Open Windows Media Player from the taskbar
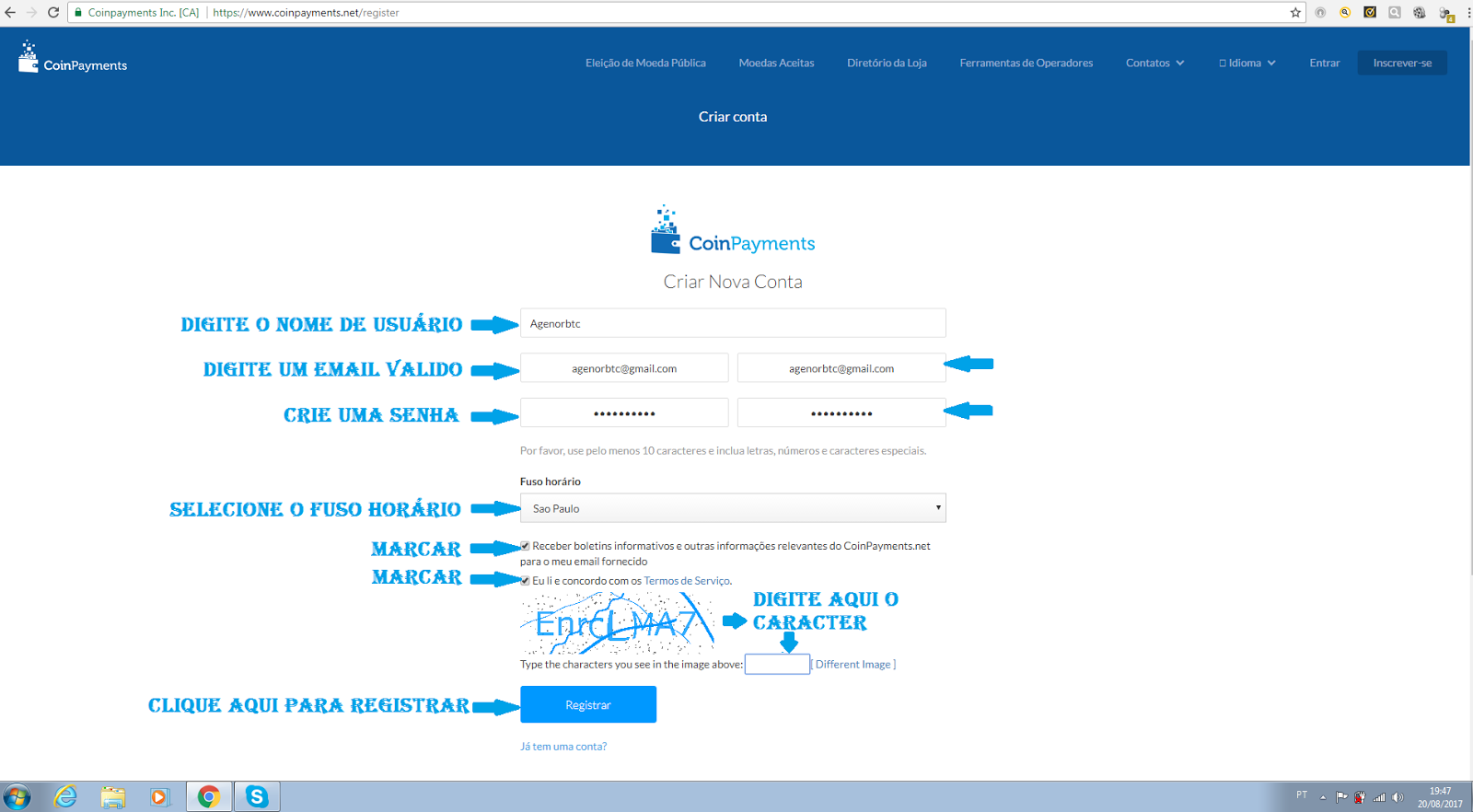This screenshot has width=1473, height=812. 160,797
